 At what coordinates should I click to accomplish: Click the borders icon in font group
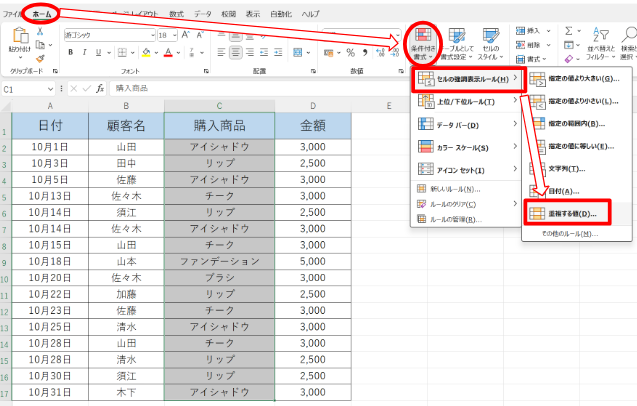click(x=120, y=52)
